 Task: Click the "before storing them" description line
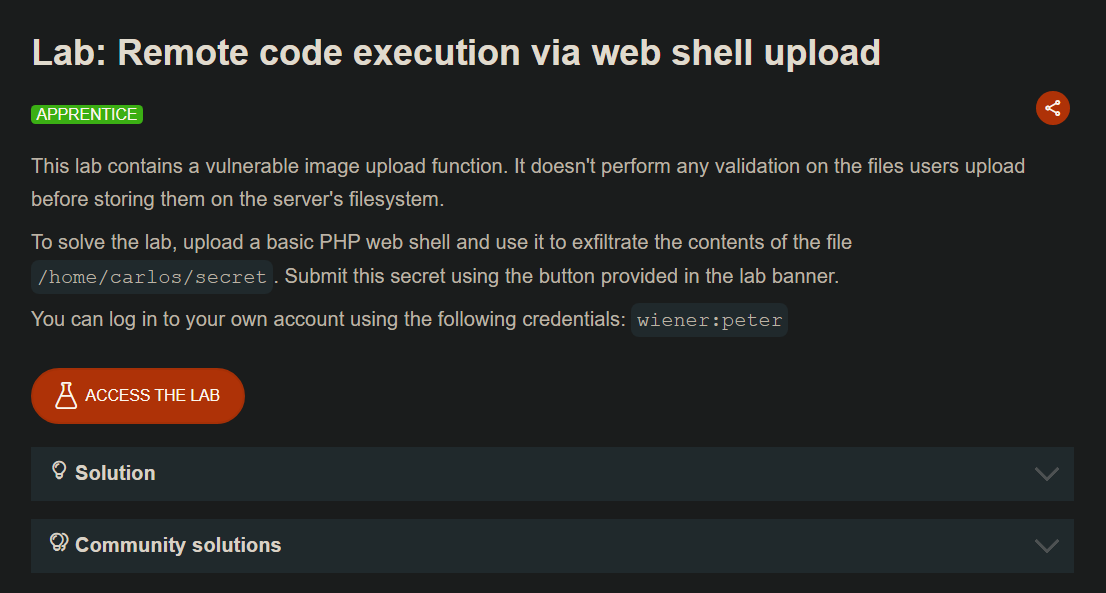237,199
